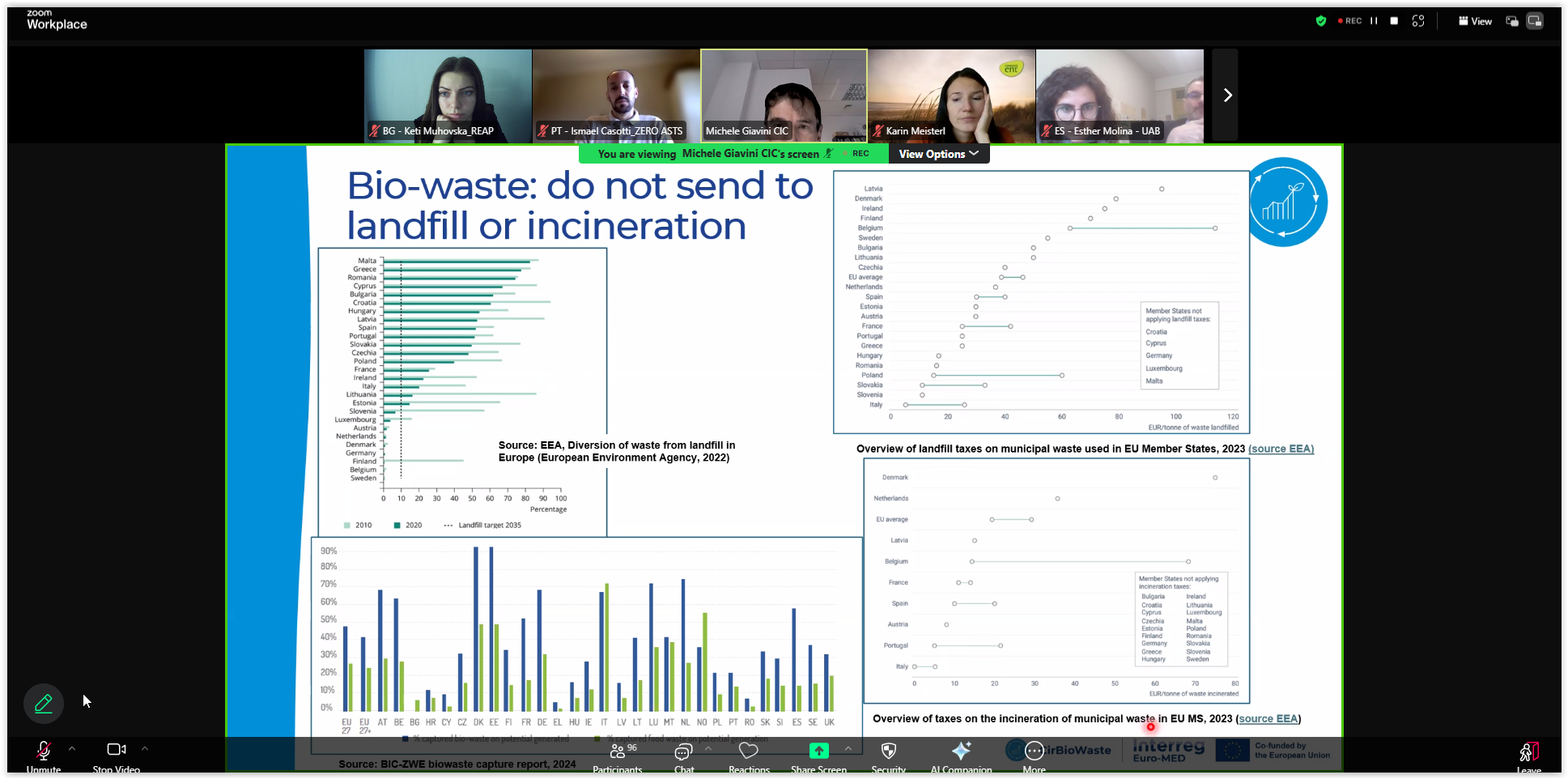Image resolution: width=1568 pixels, height=779 pixels.
Task: Click the green annotate pencil icon
Action: 44,704
